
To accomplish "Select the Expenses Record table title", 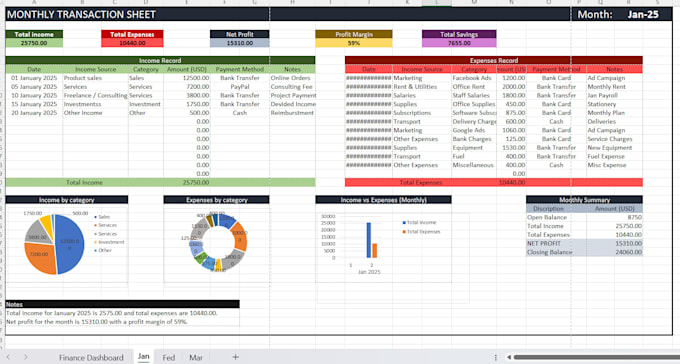I will click(x=494, y=60).
